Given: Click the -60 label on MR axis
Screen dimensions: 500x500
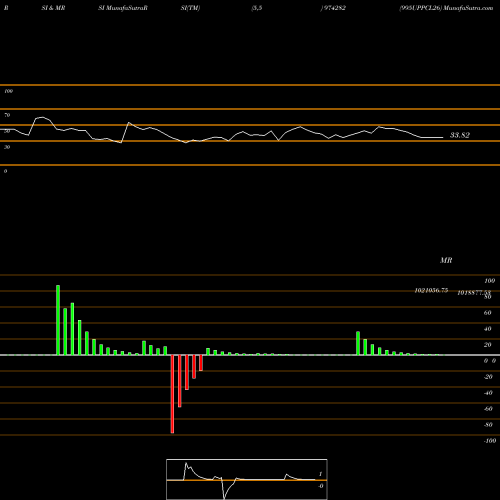Looking at the screenshot, I should tap(488, 409).
